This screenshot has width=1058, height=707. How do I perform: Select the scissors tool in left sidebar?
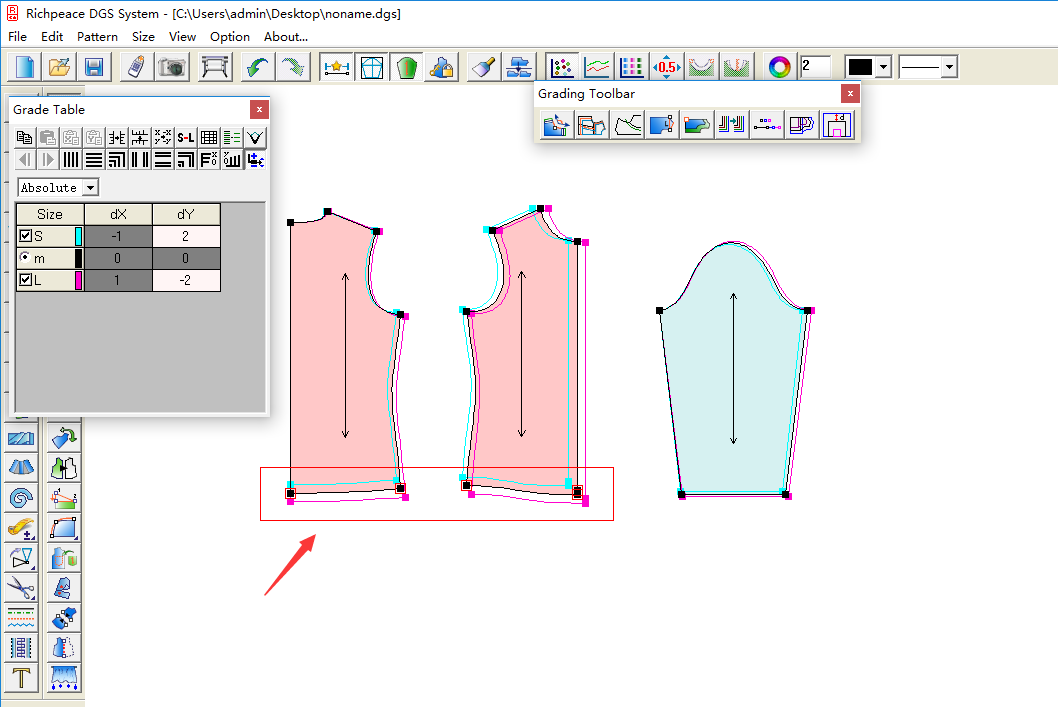click(x=22, y=589)
